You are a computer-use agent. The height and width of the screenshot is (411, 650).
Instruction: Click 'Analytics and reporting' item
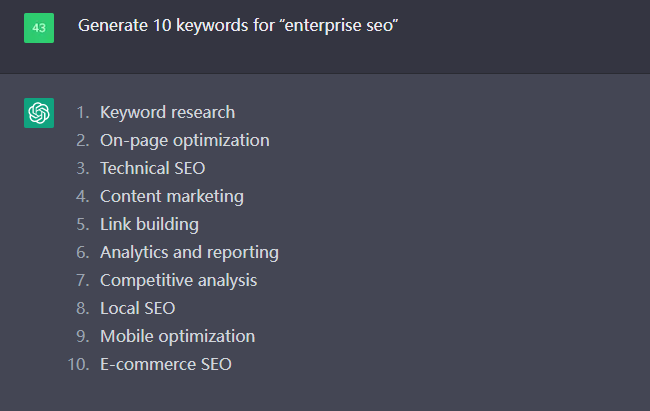189,253
